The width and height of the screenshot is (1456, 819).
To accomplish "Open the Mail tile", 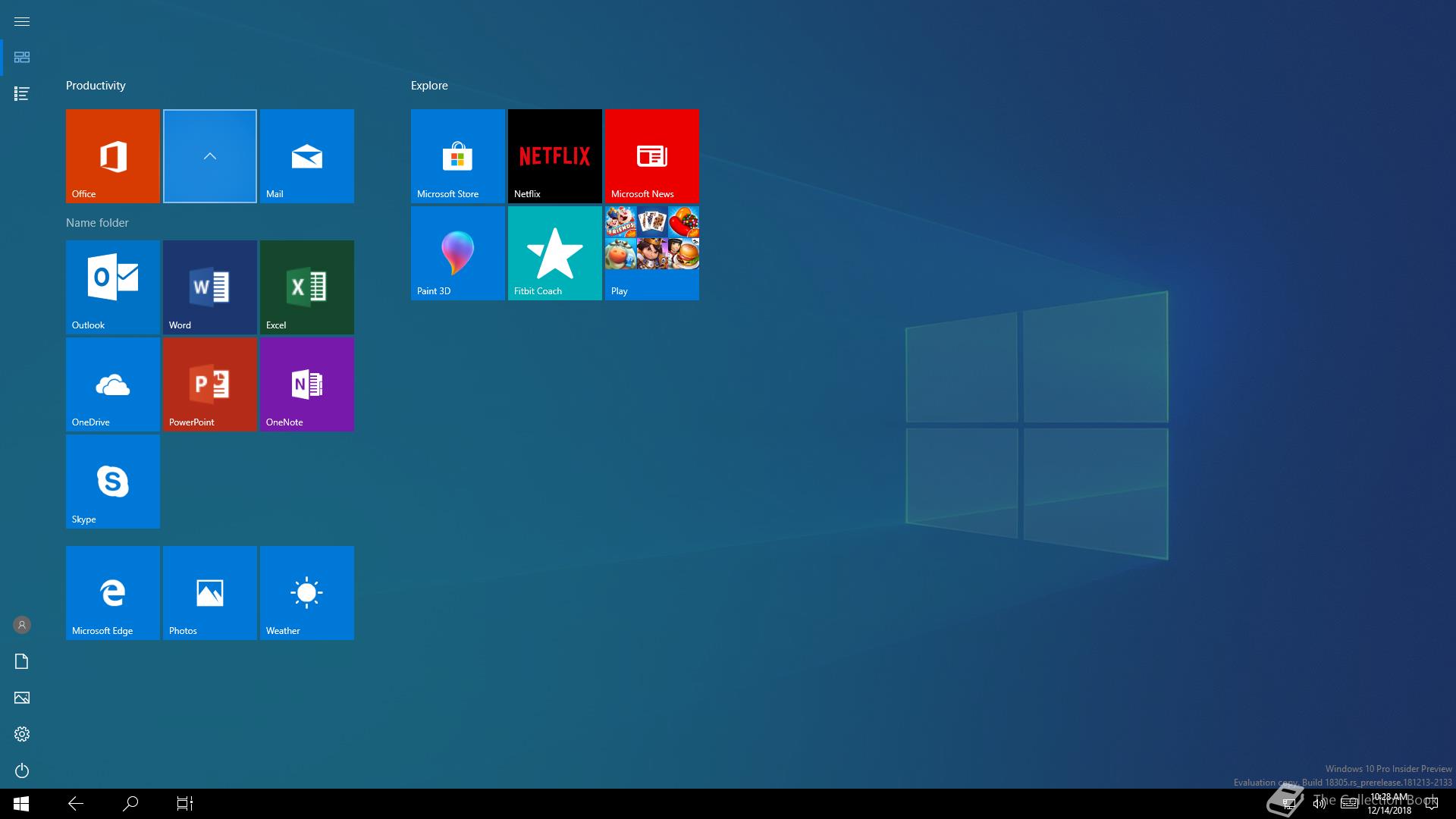I will point(307,156).
